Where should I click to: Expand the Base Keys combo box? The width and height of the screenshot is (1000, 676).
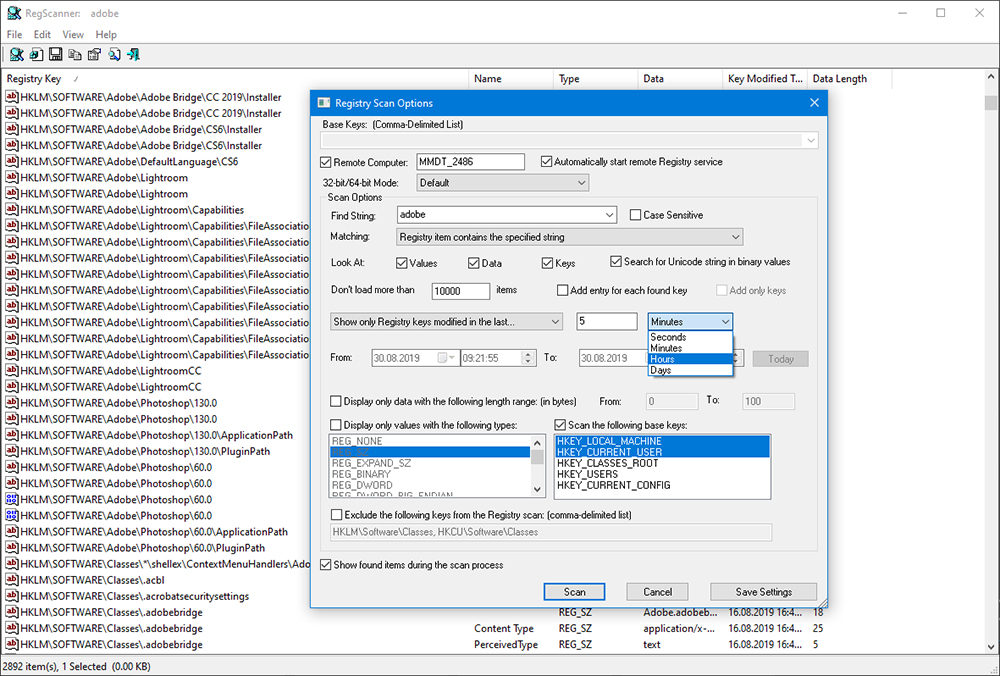point(811,140)
